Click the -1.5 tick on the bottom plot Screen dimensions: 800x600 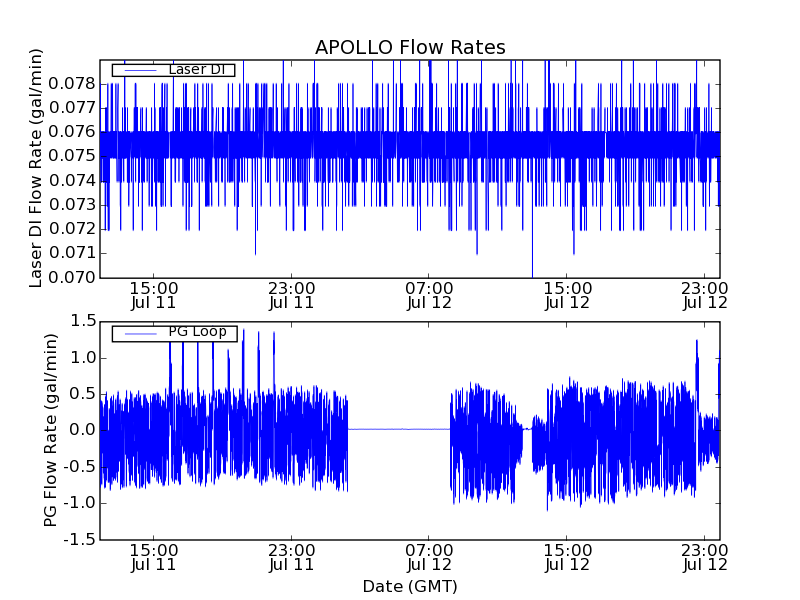pos(81,540)
